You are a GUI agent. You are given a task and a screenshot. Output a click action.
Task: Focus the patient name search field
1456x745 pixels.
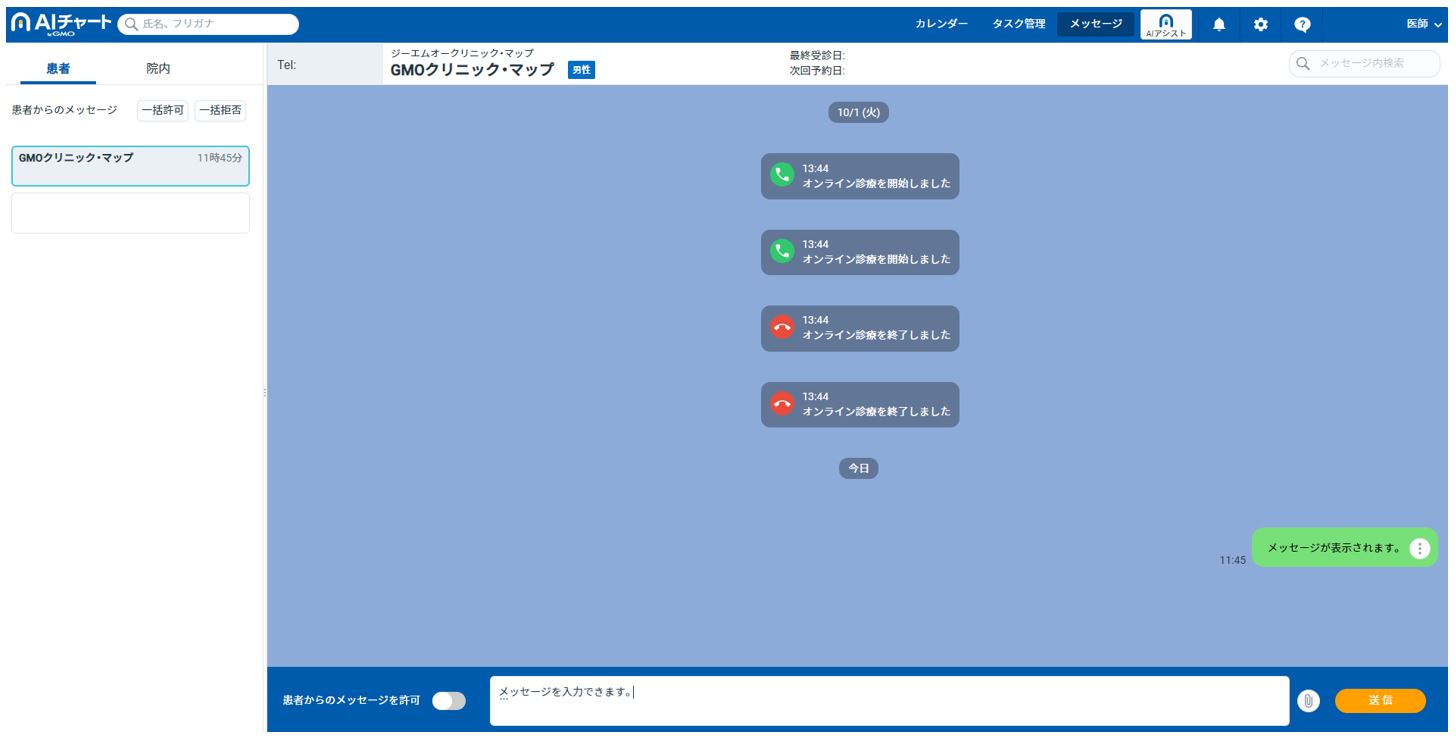coord(208,23)
